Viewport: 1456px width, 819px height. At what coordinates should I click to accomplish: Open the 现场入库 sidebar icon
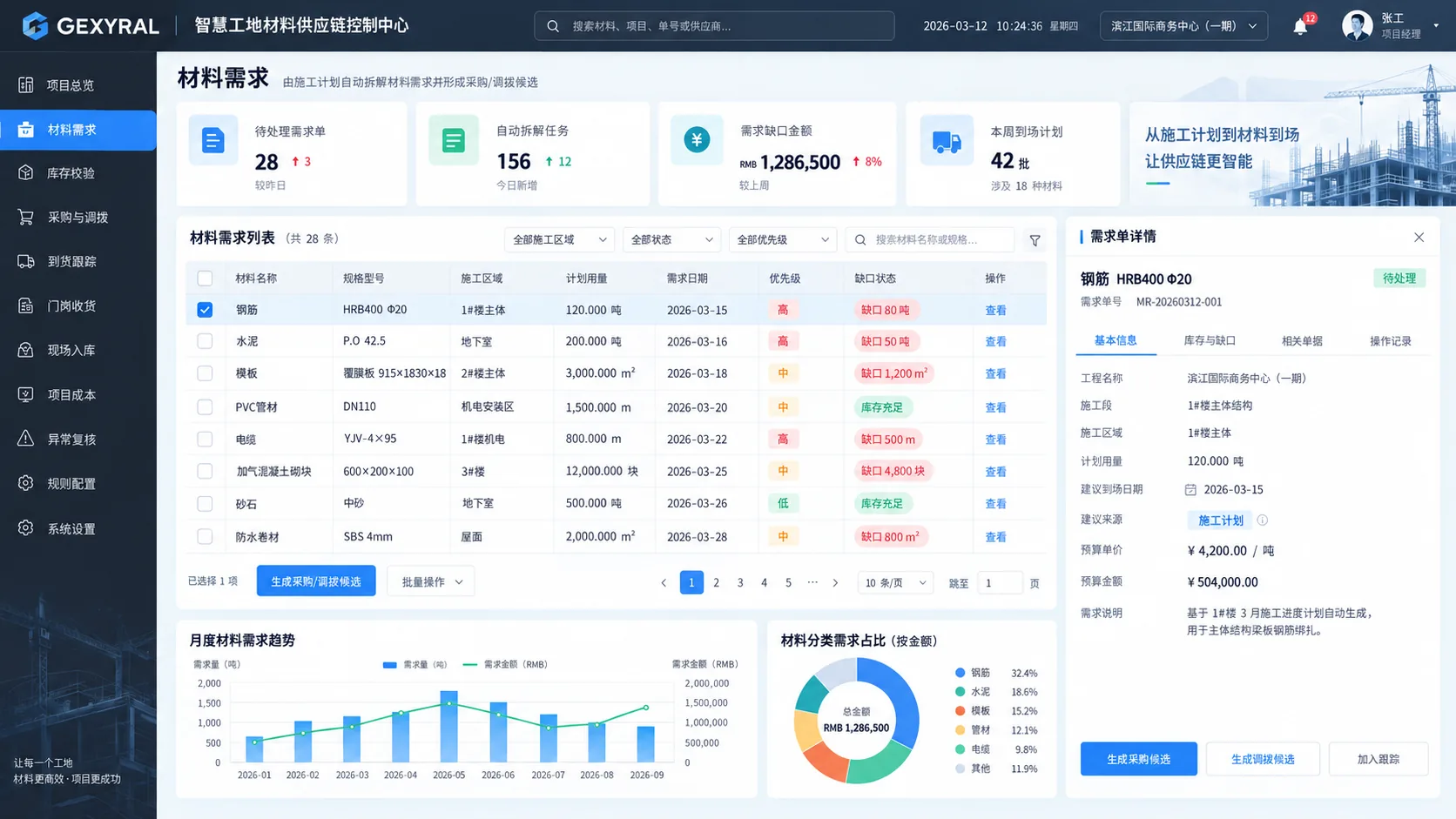(26, 350)
